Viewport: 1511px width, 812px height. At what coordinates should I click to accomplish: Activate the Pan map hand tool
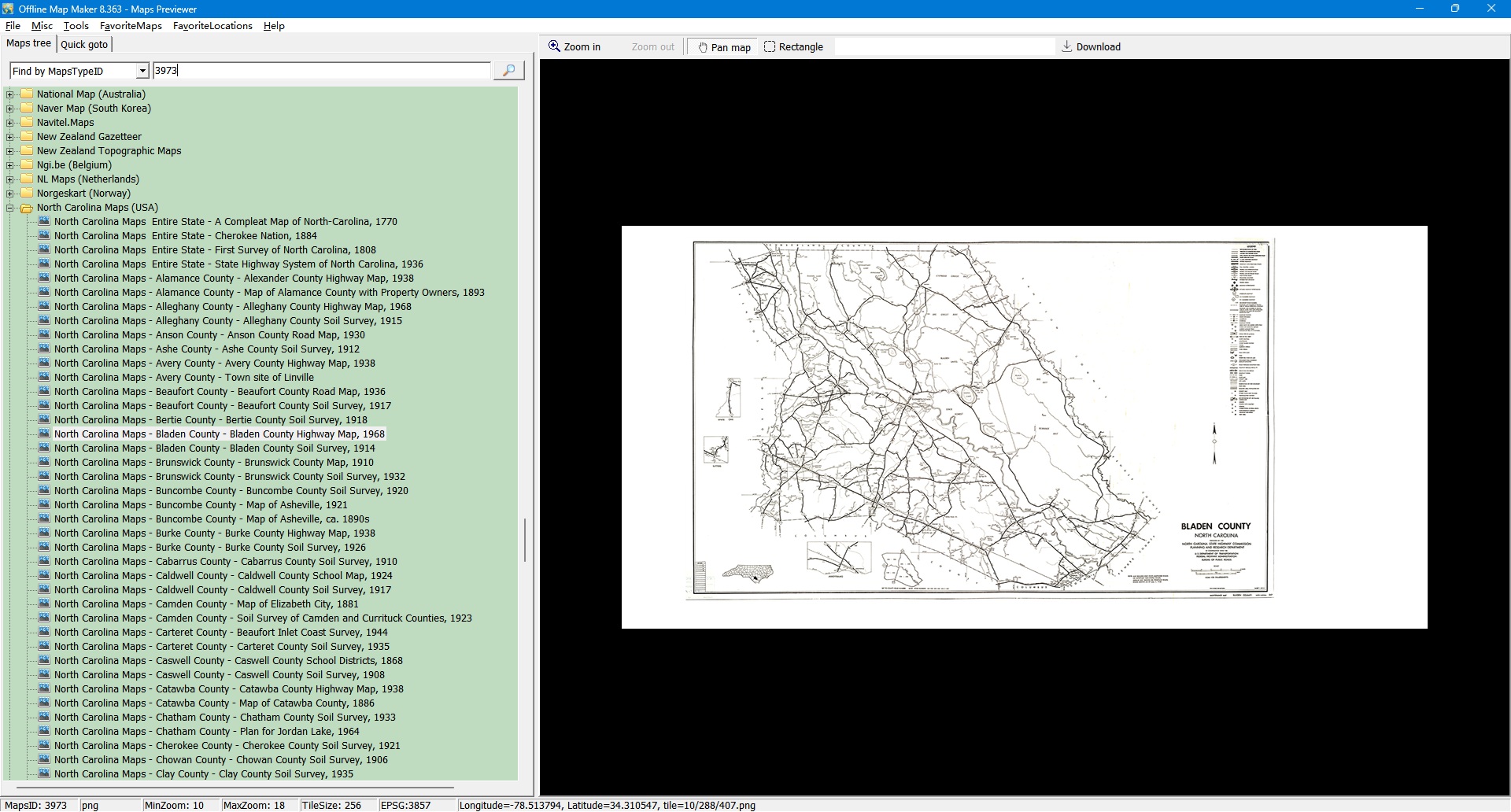click(x=723, y=47)
